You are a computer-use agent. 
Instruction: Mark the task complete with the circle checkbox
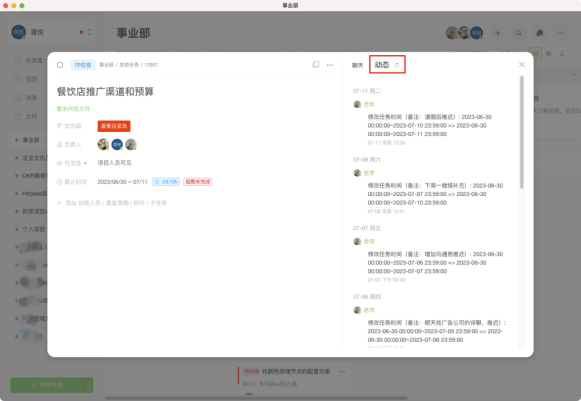60,65
